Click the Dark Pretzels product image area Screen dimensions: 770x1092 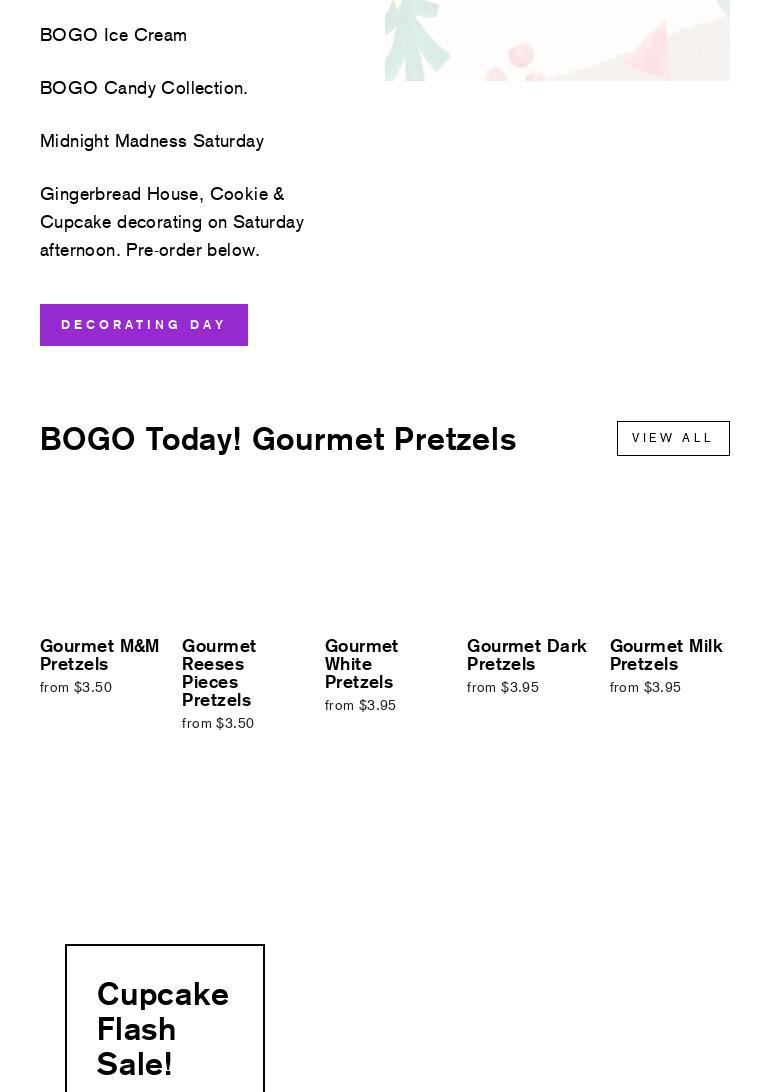527,560
